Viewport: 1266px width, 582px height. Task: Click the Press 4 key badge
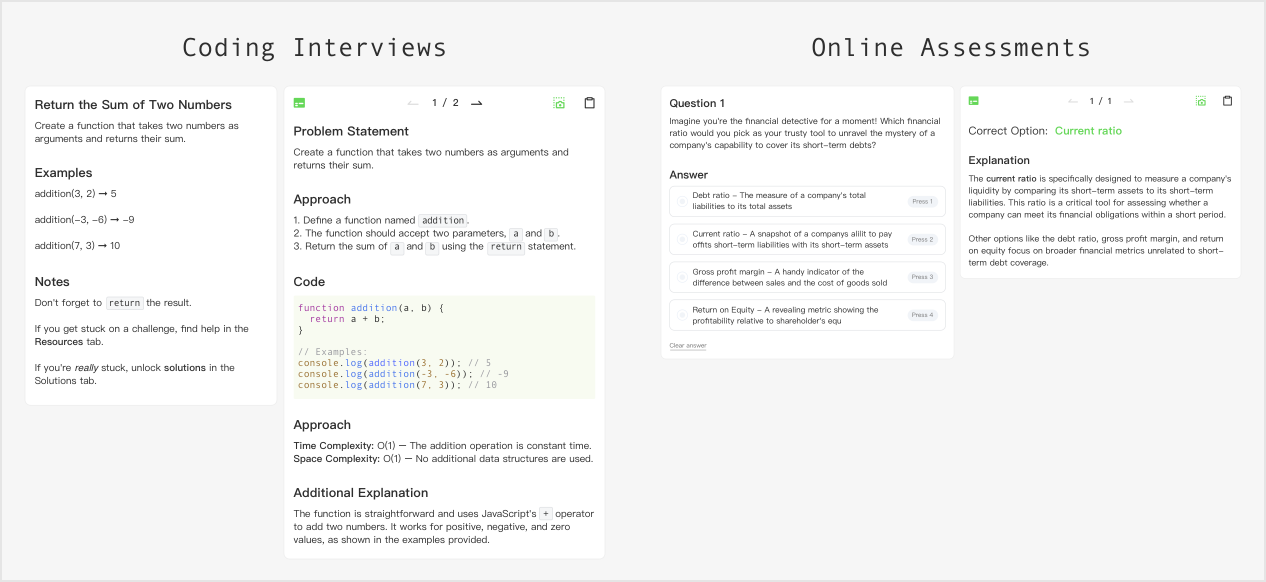(x=922, y=315)
